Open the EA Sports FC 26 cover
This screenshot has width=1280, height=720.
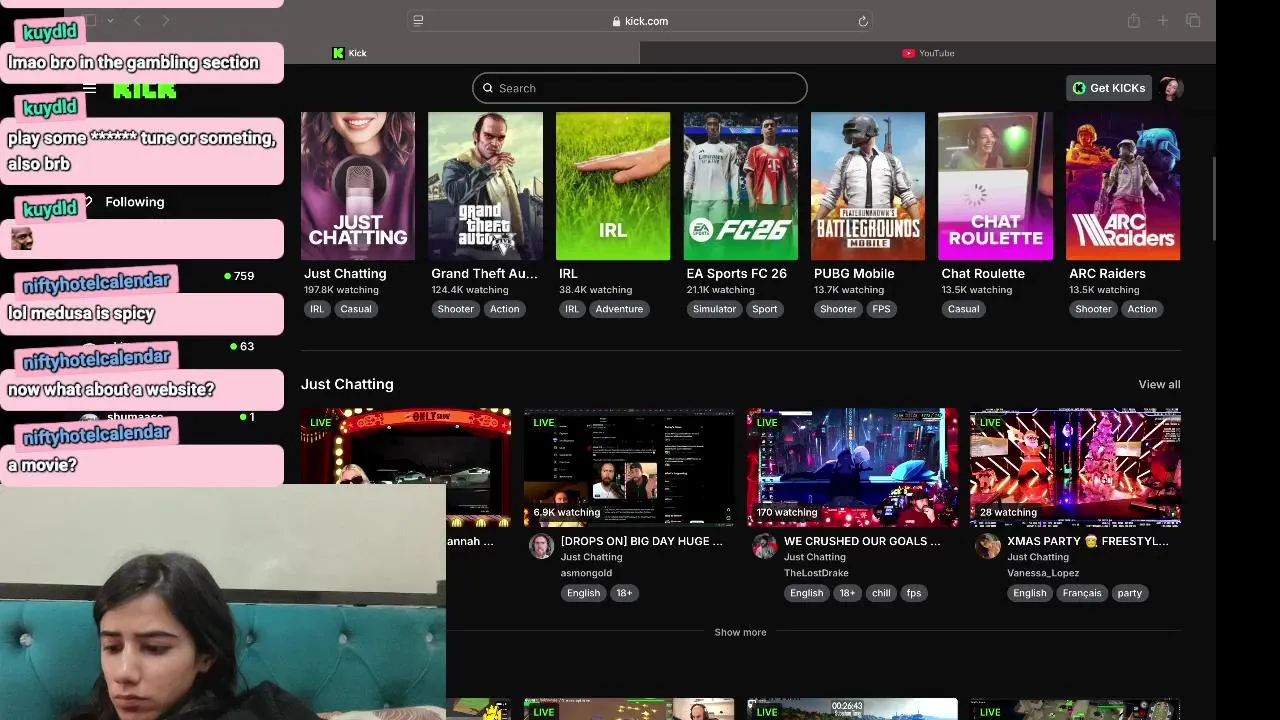click(740, 186)
